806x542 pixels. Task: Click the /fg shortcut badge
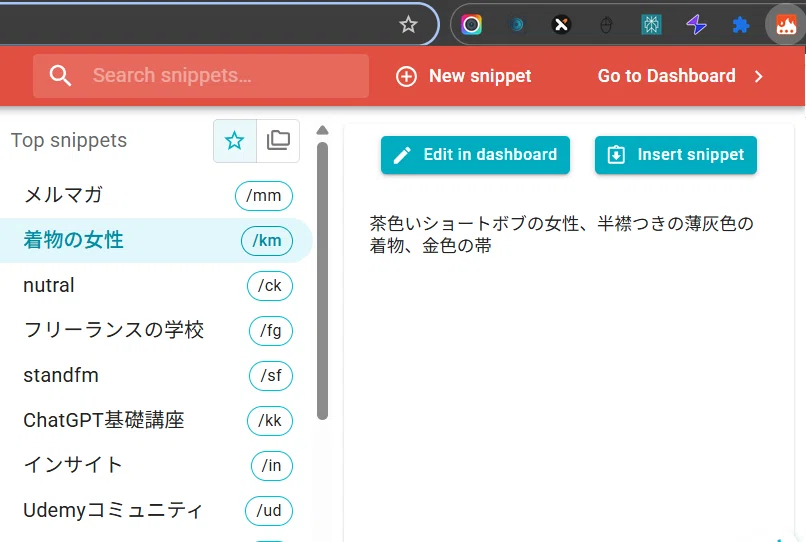271,331
